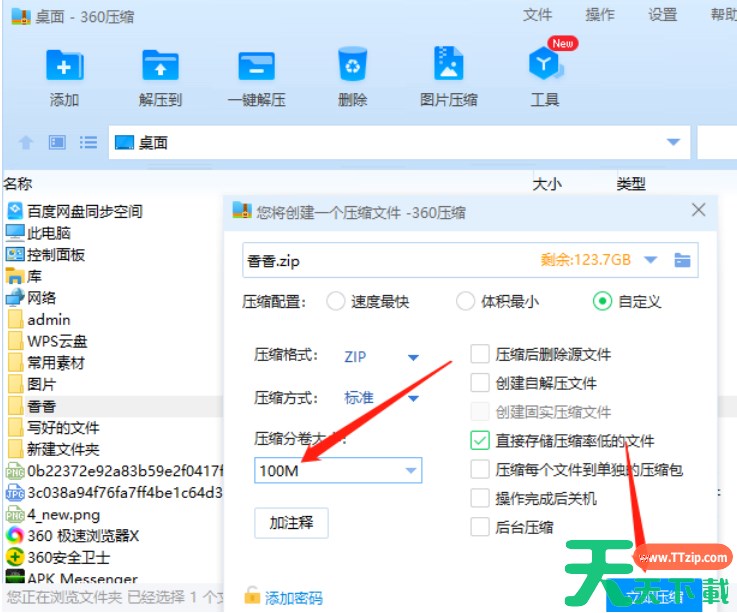Expand the 100M split volume size dropdown
The image size is (737, 613).
411,470
